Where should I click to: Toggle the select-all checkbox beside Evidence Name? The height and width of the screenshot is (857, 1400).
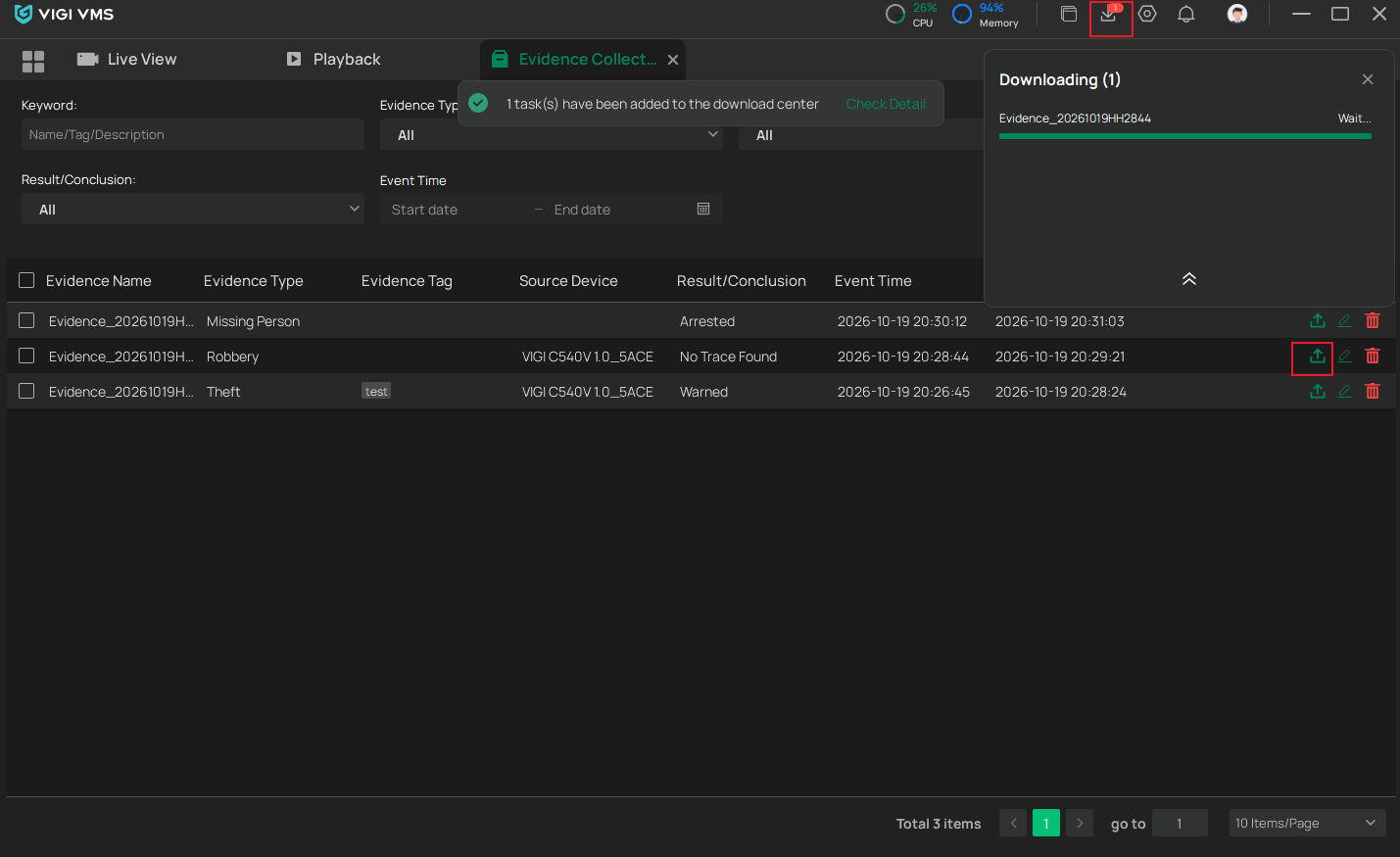tap(26, 281)
